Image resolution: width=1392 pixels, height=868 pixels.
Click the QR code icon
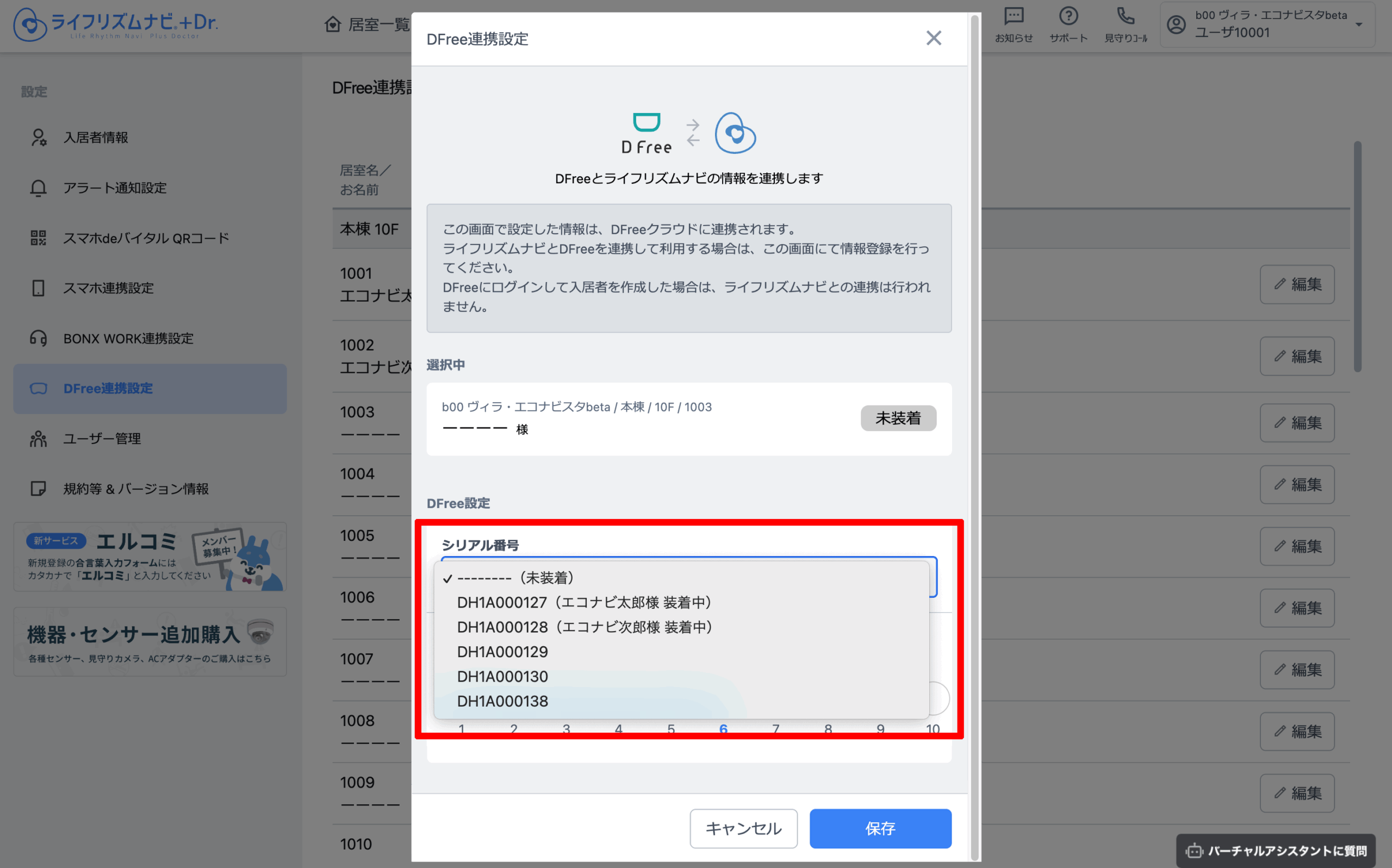39,238
